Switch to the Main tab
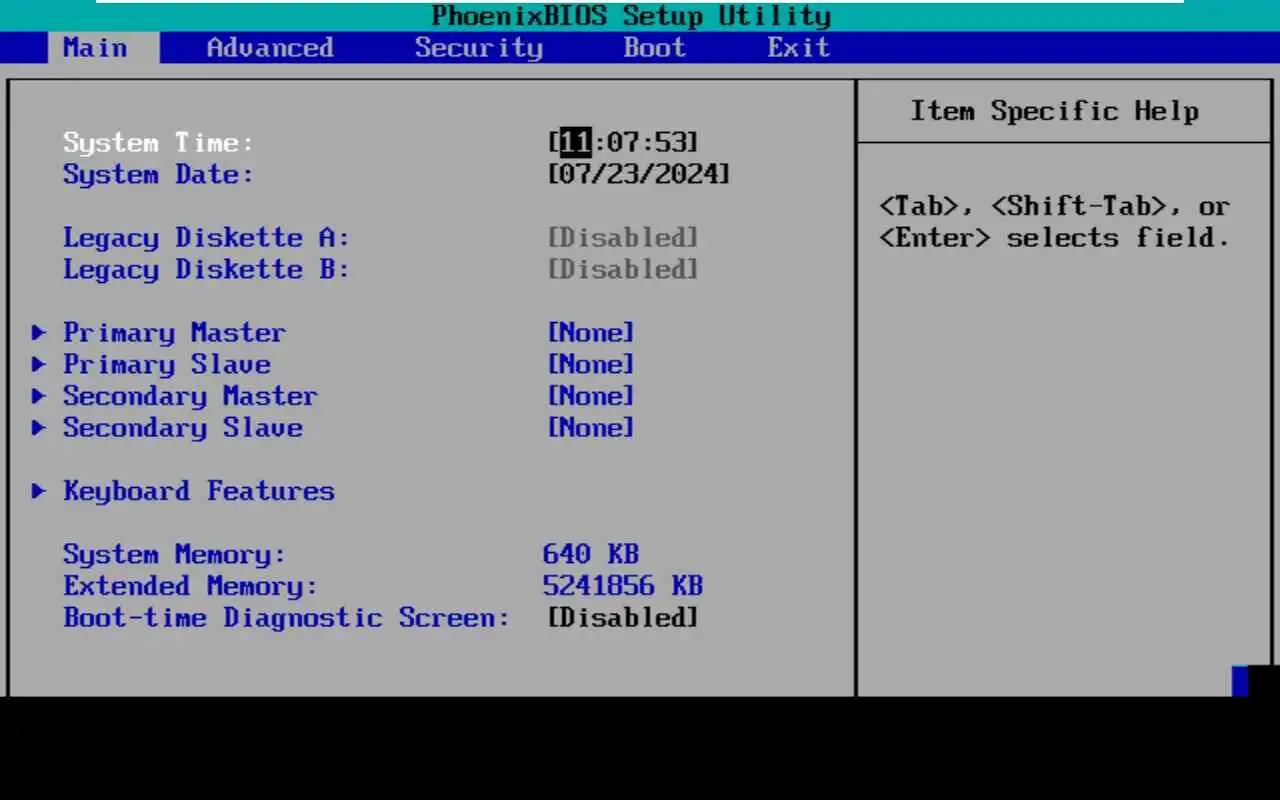This screenshot has width=1280, height=800. pos(103,48)
